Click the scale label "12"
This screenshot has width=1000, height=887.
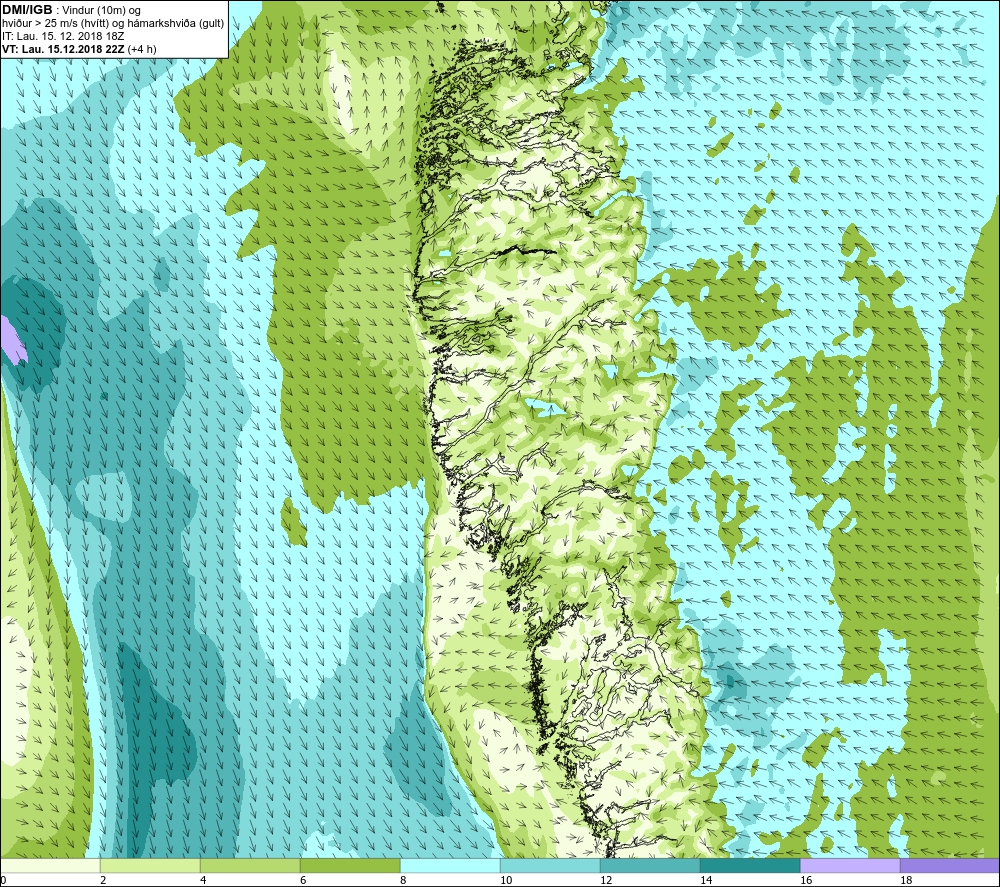click(606, 881)
